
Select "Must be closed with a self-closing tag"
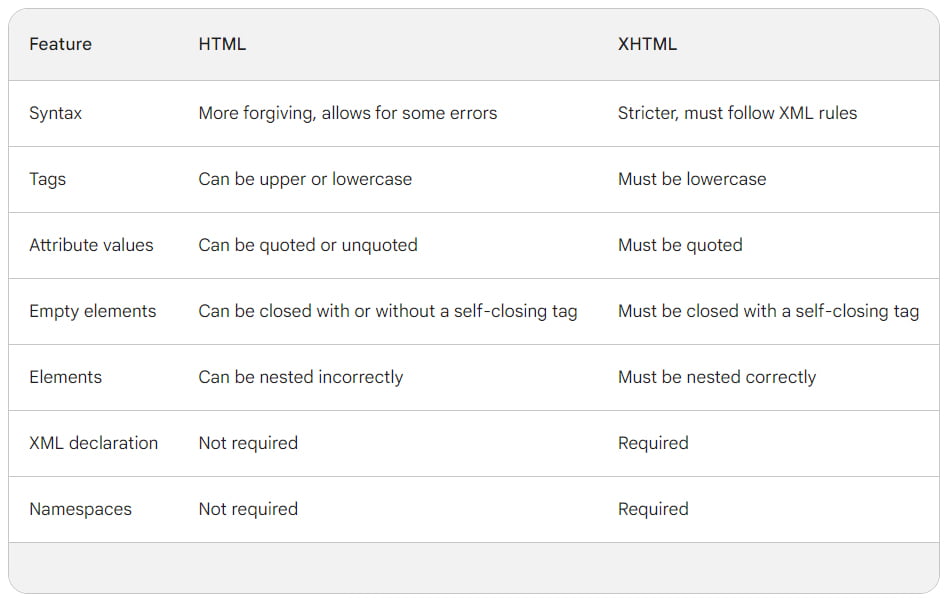[768, 311]
